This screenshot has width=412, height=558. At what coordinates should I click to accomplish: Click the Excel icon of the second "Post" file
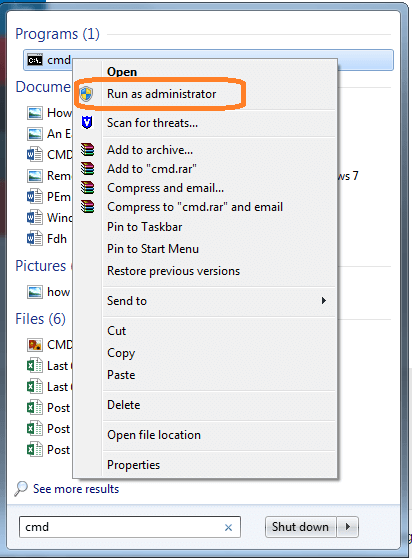35,429
